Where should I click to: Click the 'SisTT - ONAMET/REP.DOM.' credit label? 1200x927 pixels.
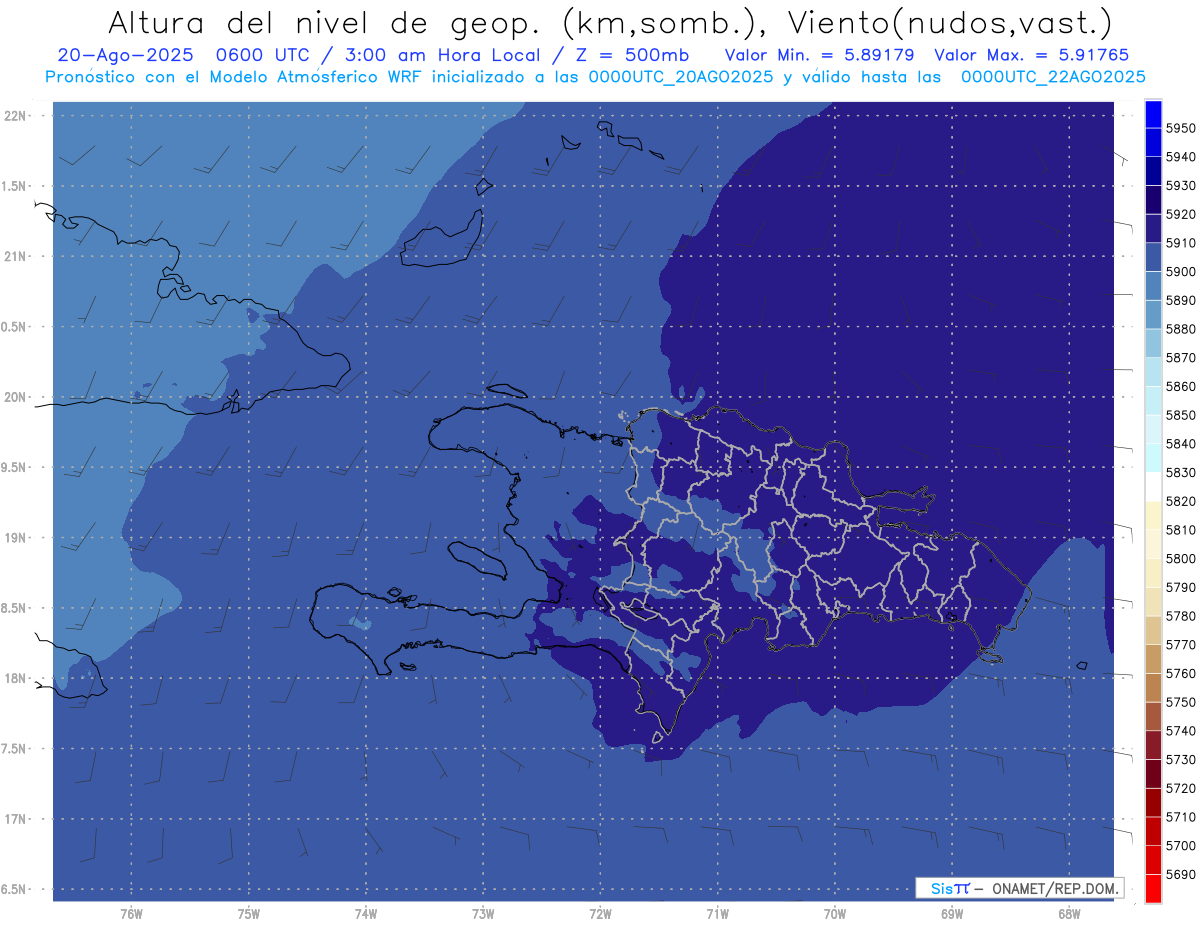[1019, 888]
